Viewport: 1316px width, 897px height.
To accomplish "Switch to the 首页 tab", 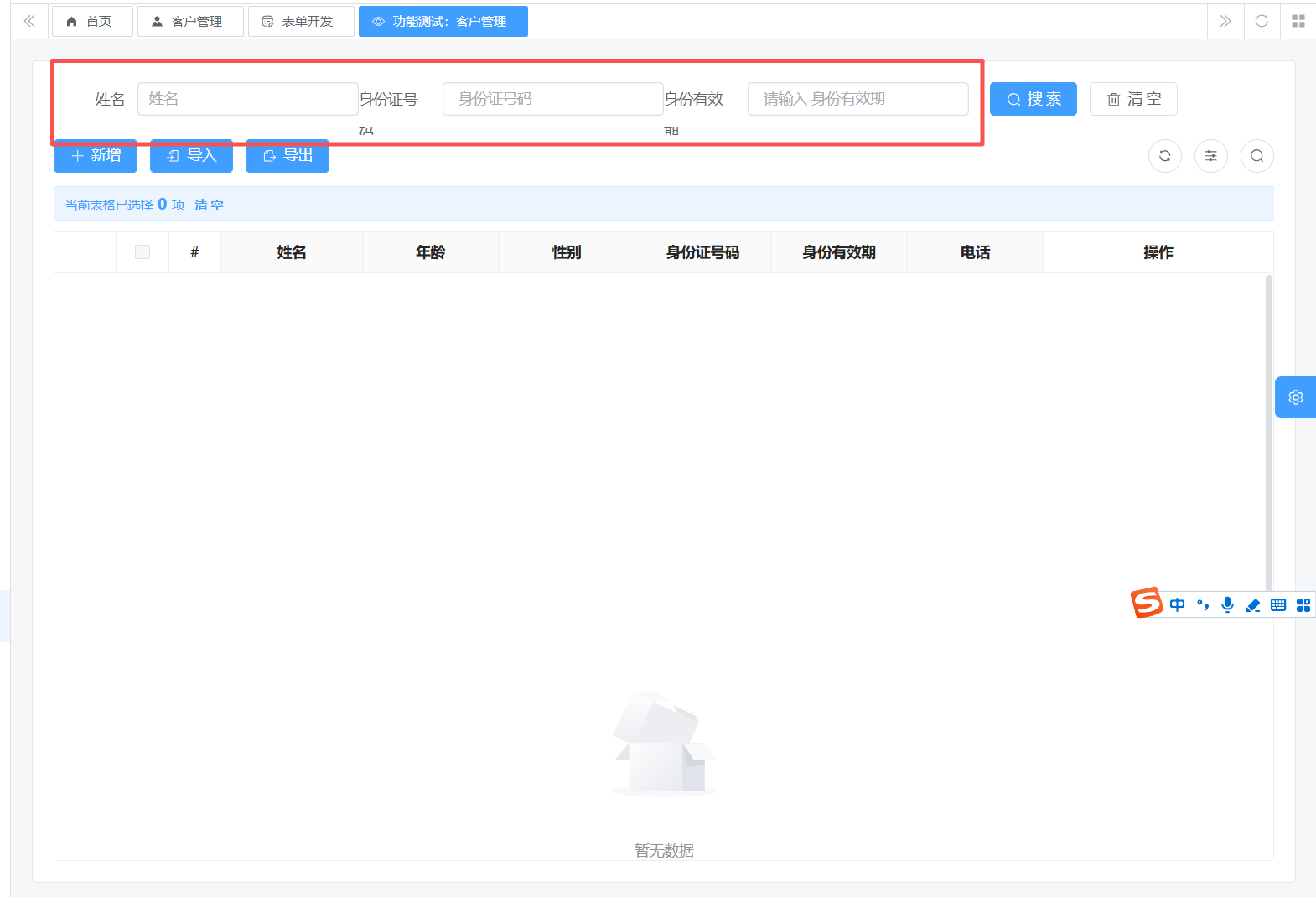I will tap(91, 22).
